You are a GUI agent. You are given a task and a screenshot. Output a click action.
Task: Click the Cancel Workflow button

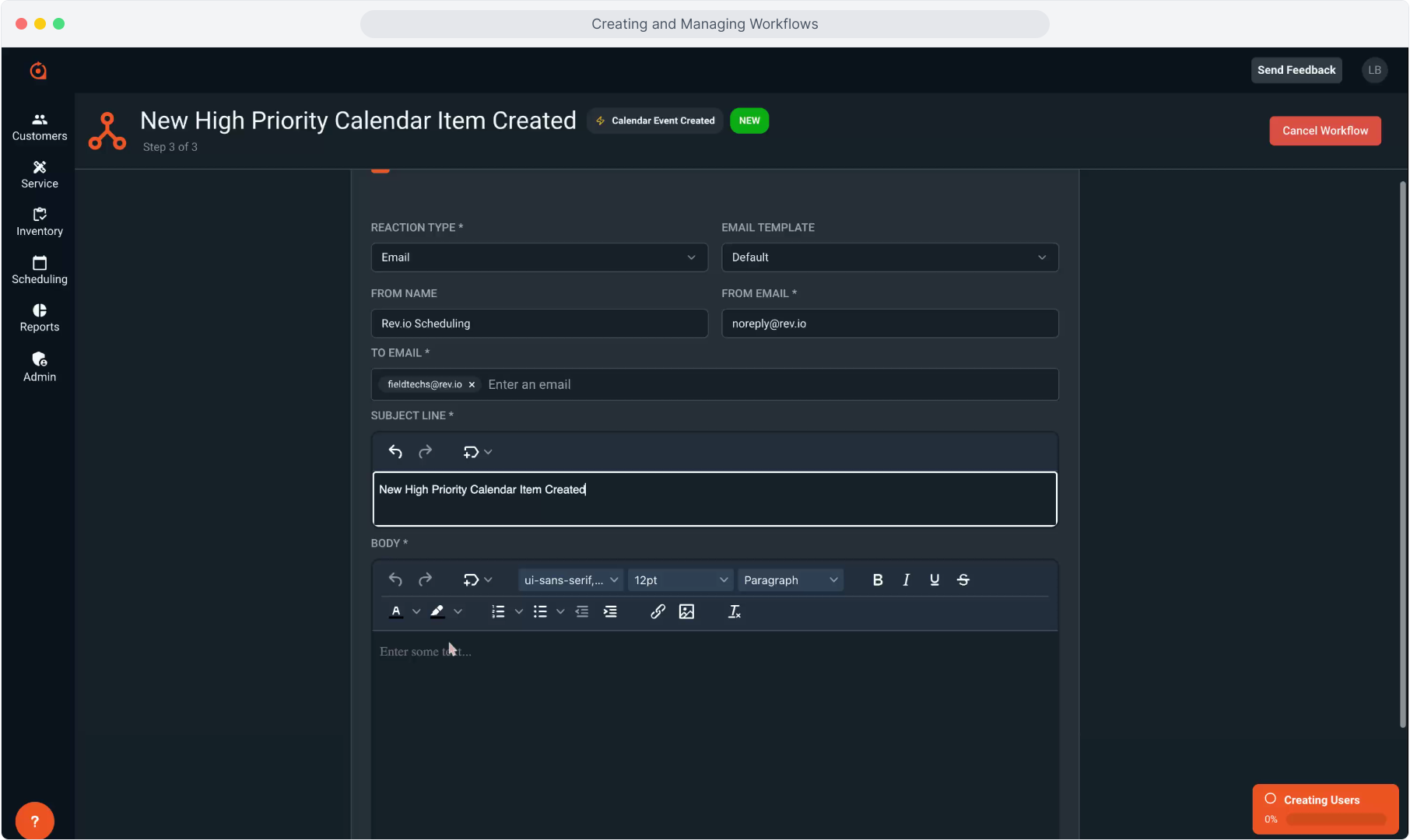(x=1324, y=131)
